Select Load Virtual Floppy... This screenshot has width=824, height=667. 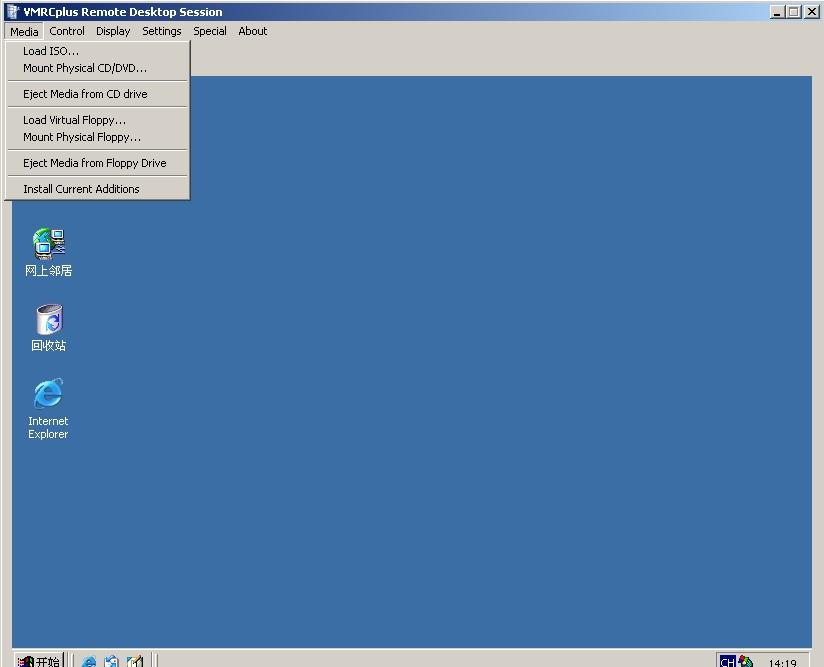[x=98, y=120]
